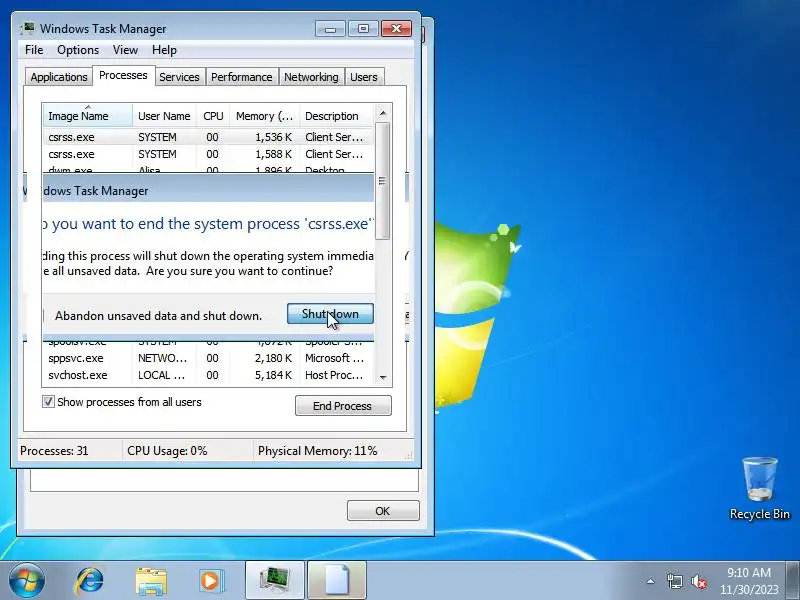Select the sppsvc.exe process row
The height and width of the screenshot is (600, 800).
click(208, 358)
